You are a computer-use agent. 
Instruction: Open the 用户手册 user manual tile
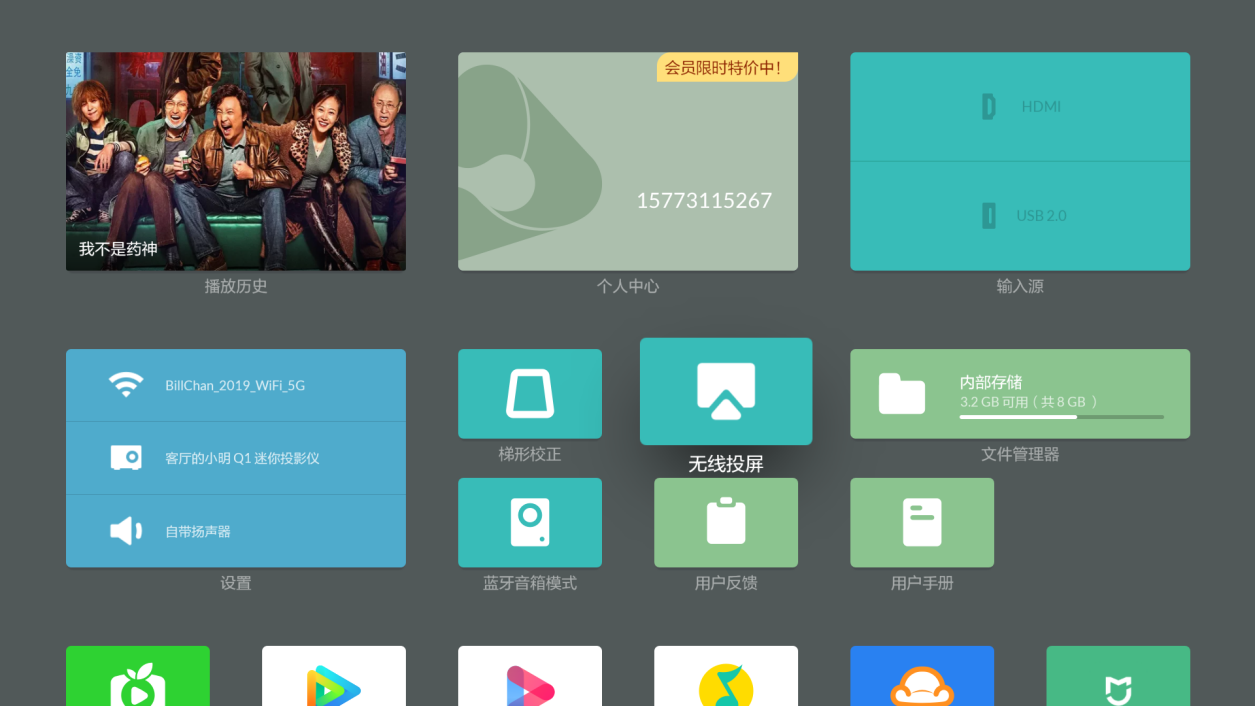point(922,523)
